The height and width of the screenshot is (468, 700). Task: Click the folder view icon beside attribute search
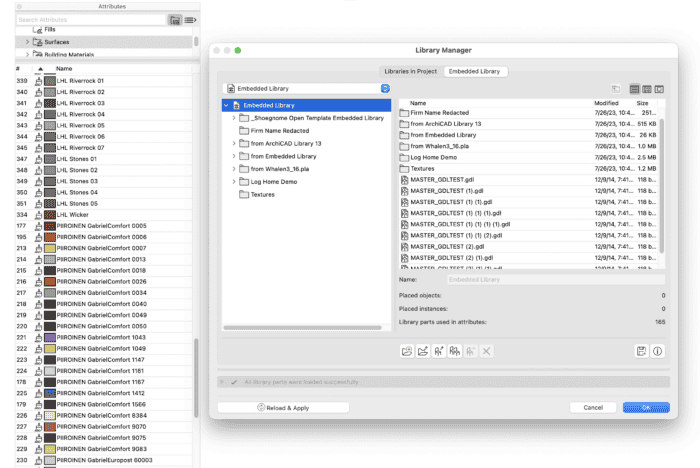[x=175, y=19]
